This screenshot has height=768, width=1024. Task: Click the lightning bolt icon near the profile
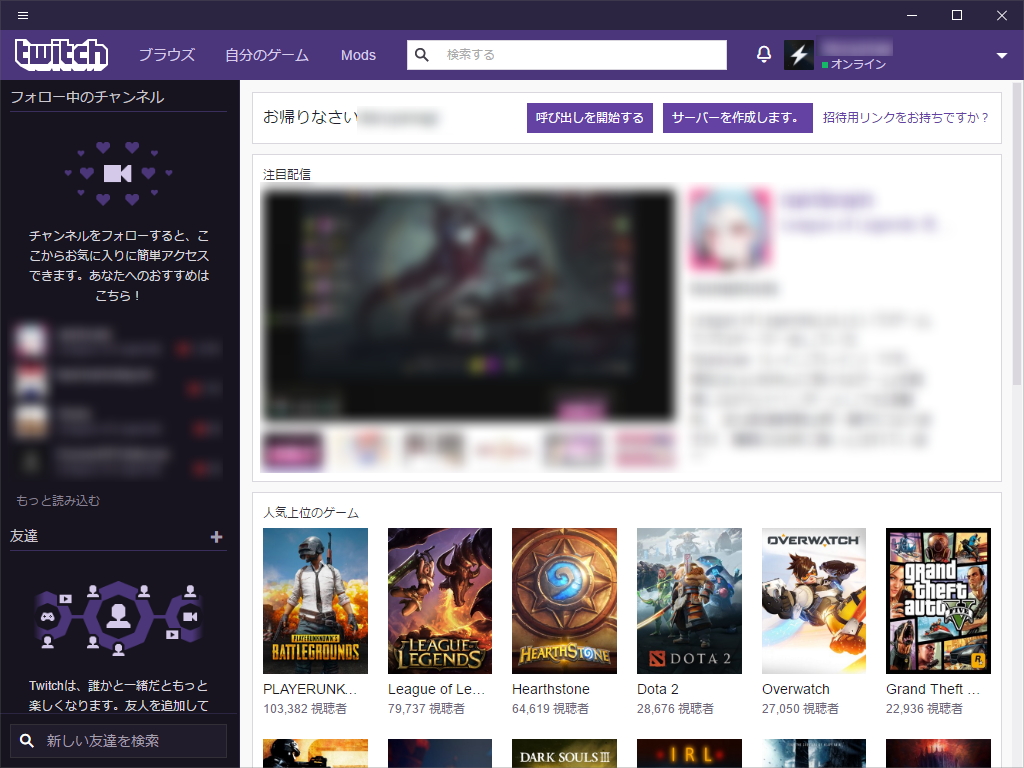pos(798,54)
